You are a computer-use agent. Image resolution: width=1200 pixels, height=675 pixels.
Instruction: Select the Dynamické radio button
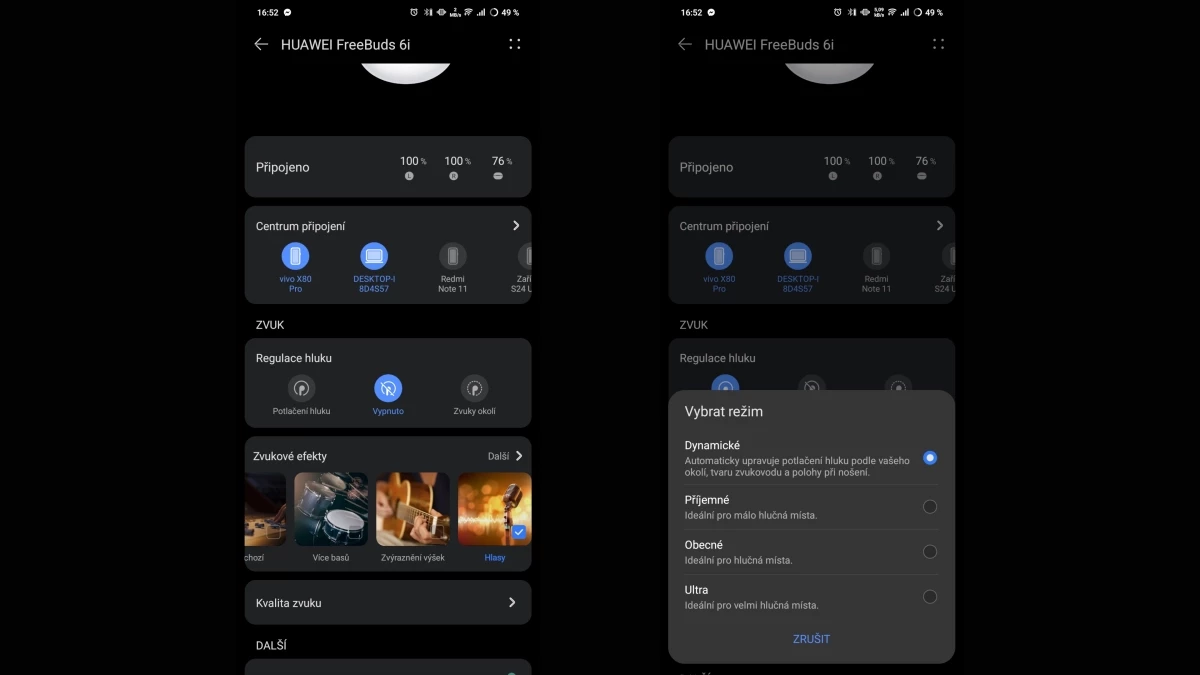[x=930, y=458]
